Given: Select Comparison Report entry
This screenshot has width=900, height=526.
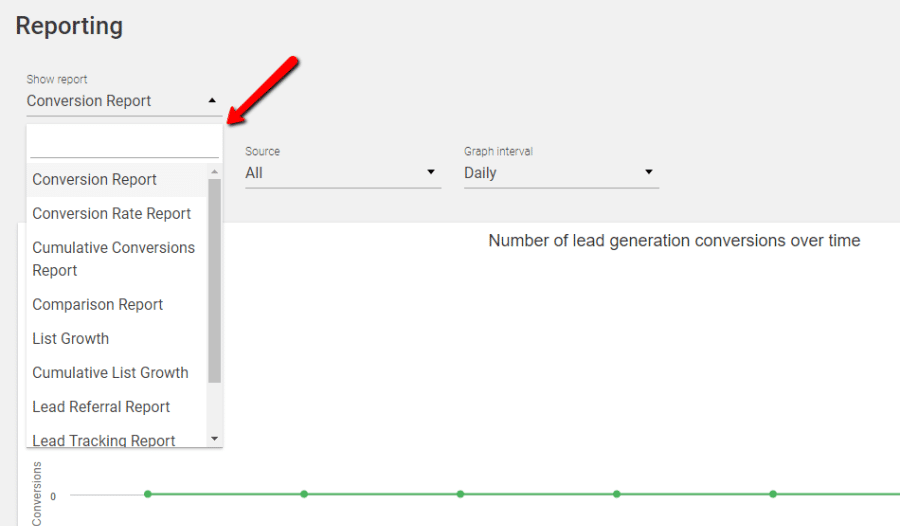Looking at the screenshot, I should 117,304.
